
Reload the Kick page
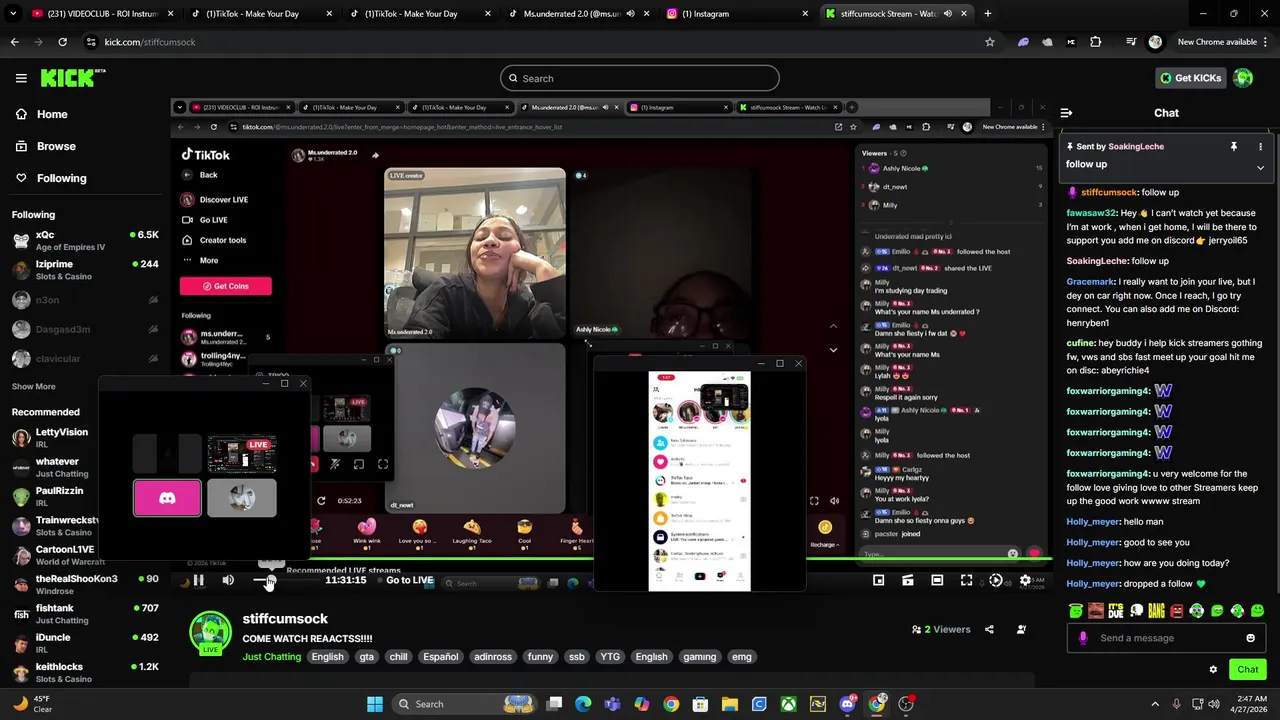pos(62,42)
